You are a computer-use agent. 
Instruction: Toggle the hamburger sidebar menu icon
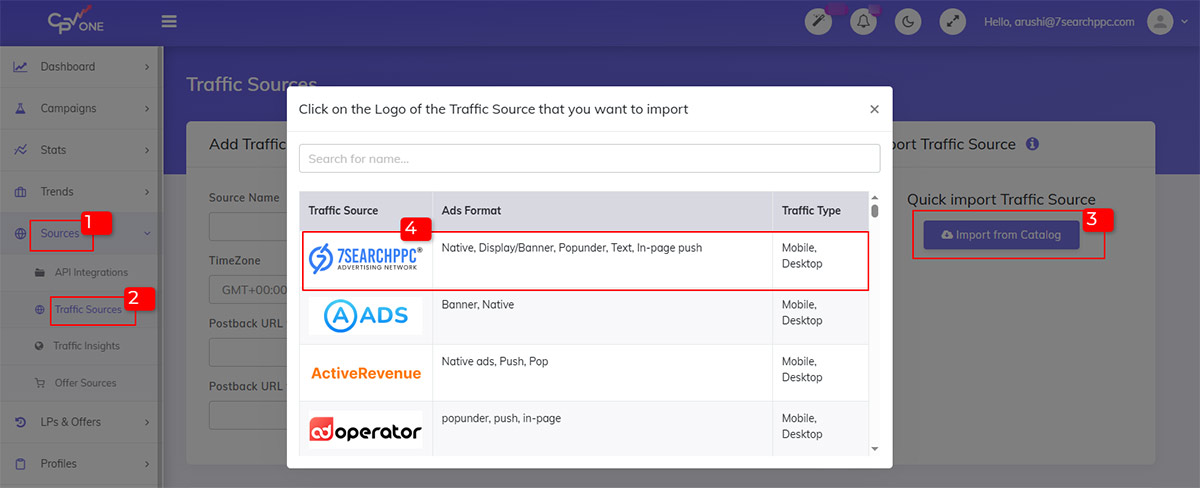pos(169,21)
